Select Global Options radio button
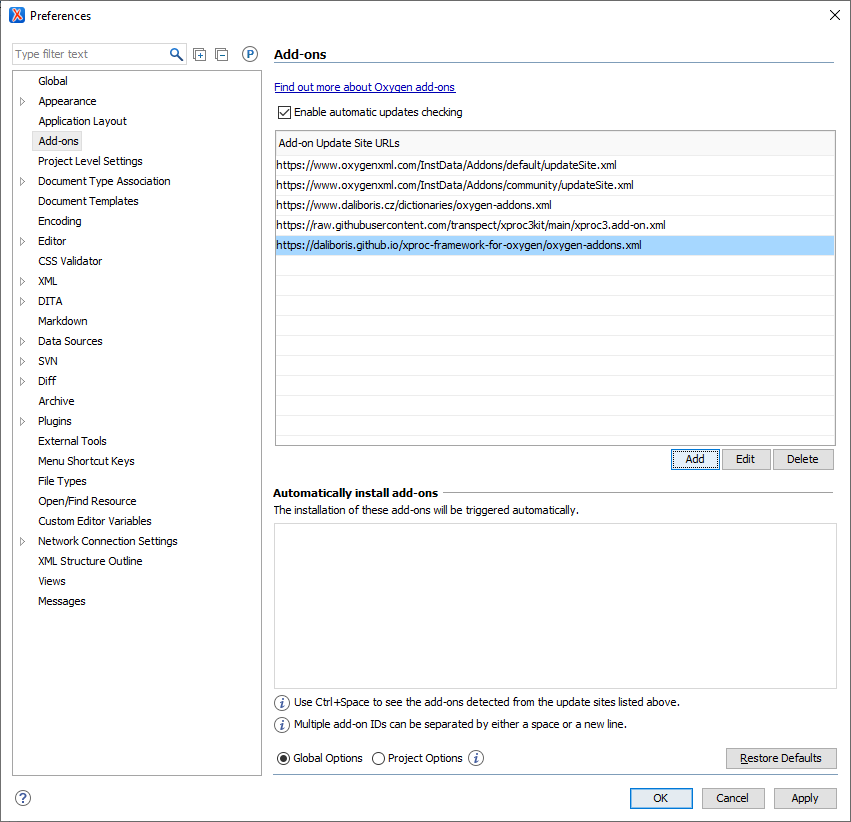851x822 pixels. tap(283, 758)
